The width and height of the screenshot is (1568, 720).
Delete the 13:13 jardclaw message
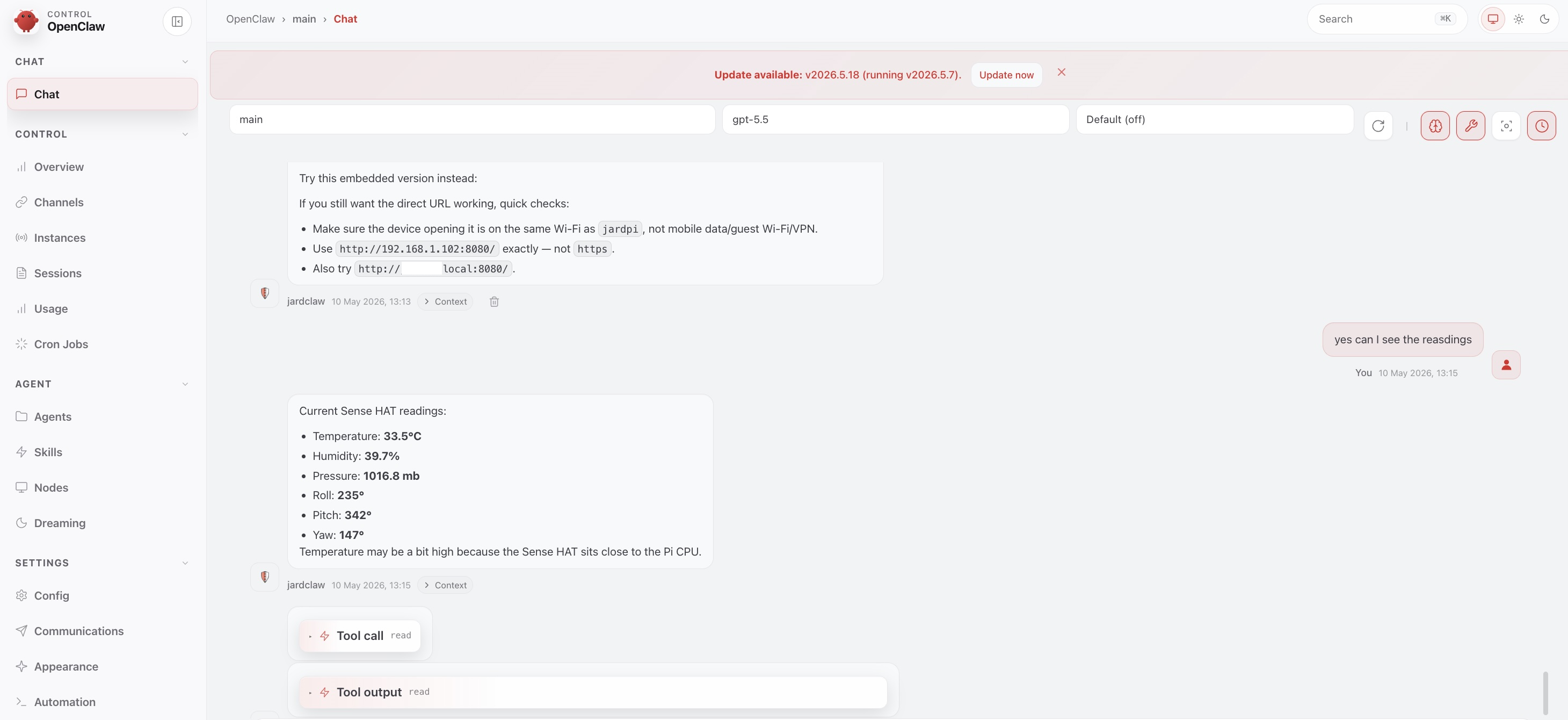494,301
